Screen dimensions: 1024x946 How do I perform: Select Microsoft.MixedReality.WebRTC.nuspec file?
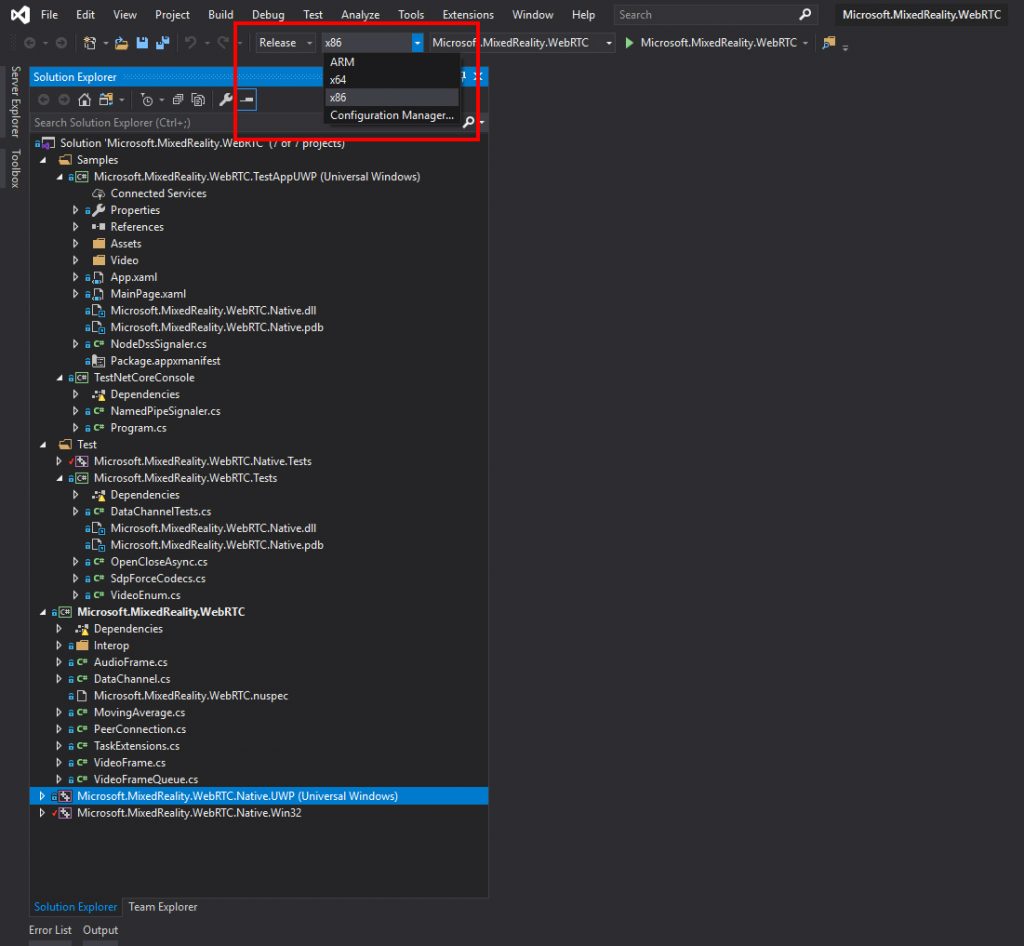[191, 696]
